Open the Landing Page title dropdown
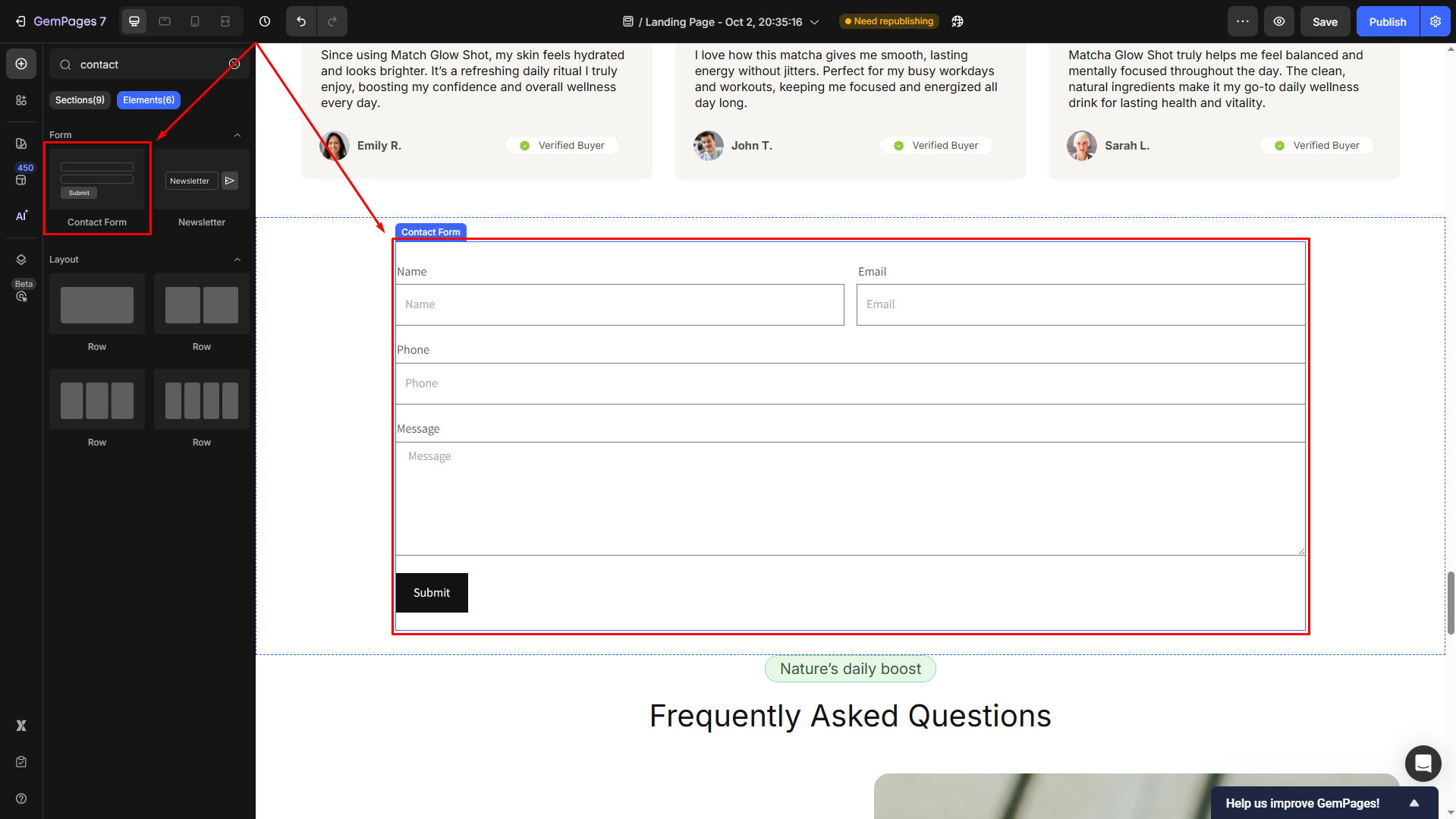This screenshot has height=819, width=1456. coord(815,22)
